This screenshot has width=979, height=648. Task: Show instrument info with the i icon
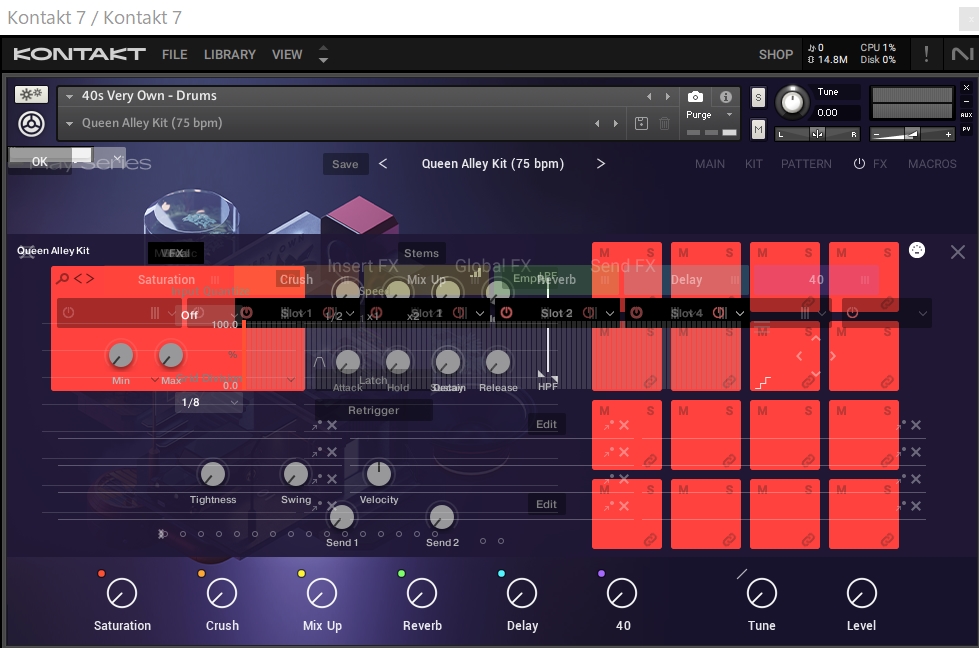(x=726, y=97)
